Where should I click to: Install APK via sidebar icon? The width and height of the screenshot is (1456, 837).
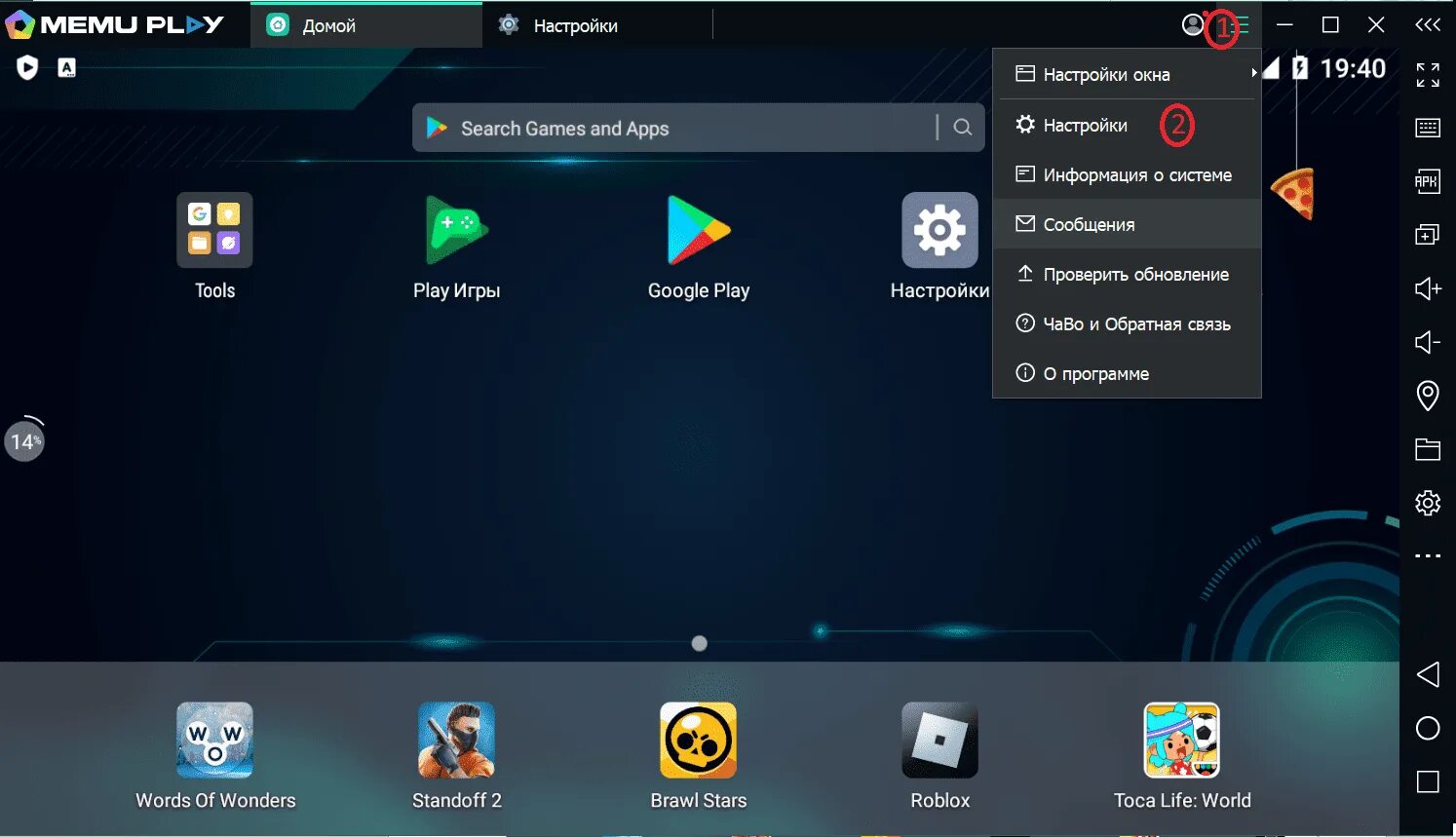click(x=1428, y=181)
